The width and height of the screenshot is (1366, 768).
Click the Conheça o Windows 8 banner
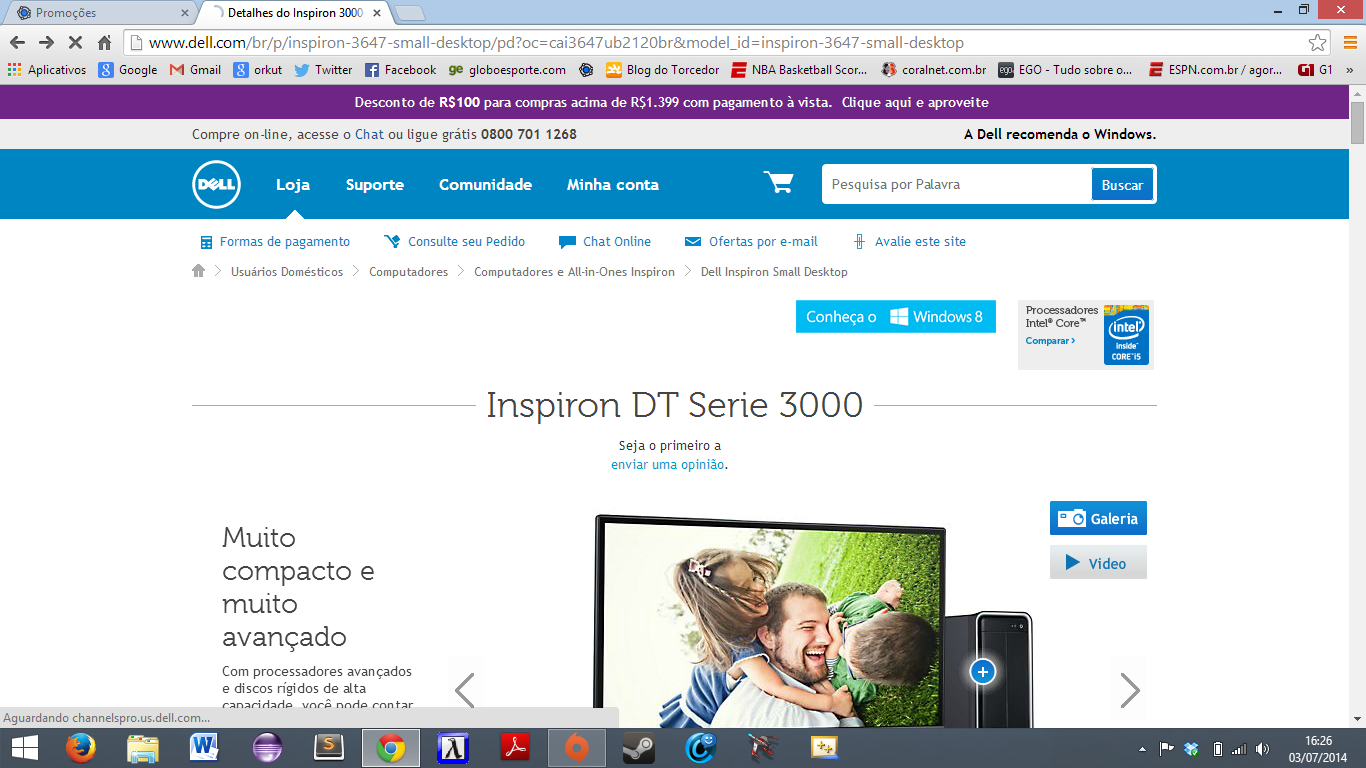895,316
